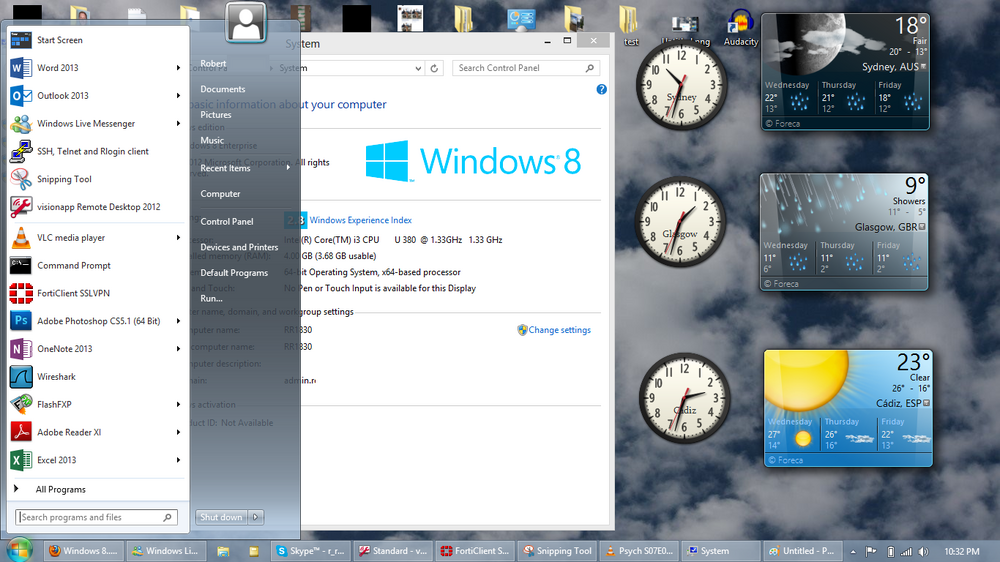Viewport: 1000px width, 562px height.
Task: Open Music from Start menu
Action: pyautogui.click(x=212, y=140)
